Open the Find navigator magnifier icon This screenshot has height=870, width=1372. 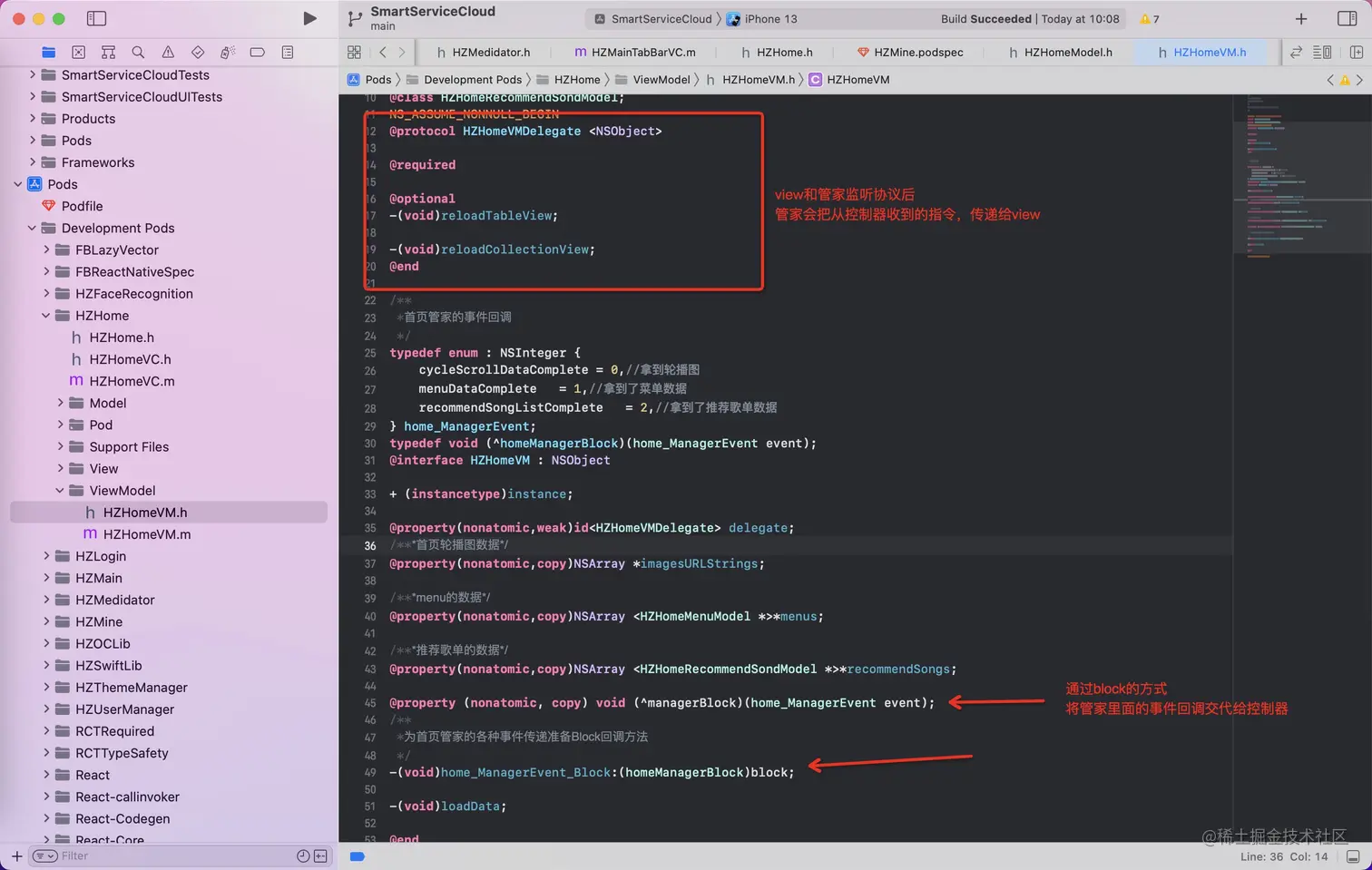coord(138,53)
